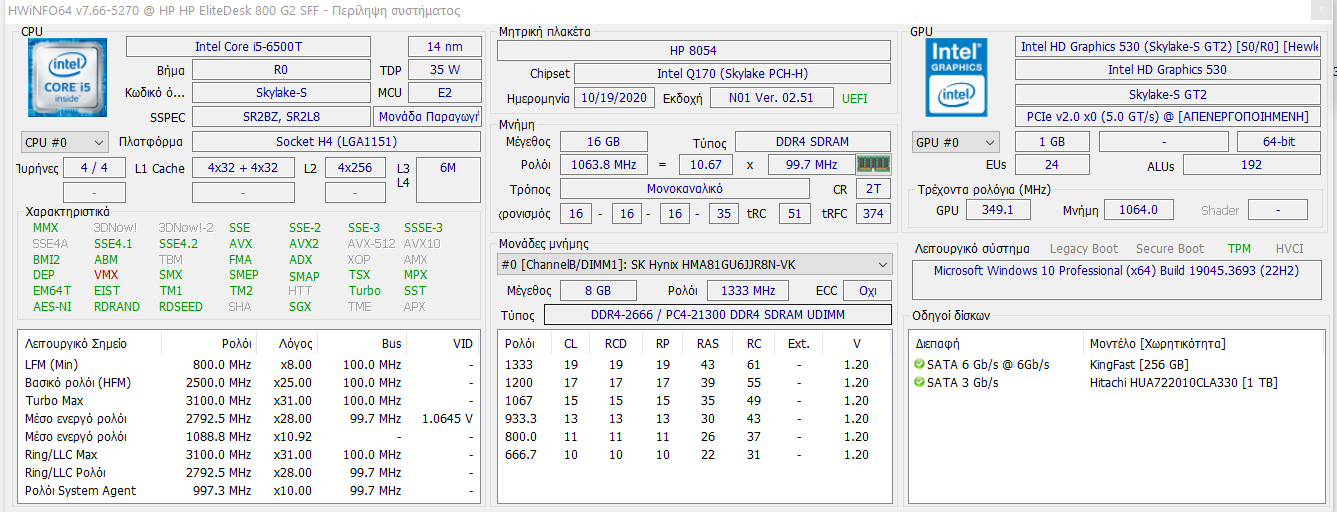The image size is (1337, 512).
Task: Click the 35 W TDP value
Action: [445, 70]
